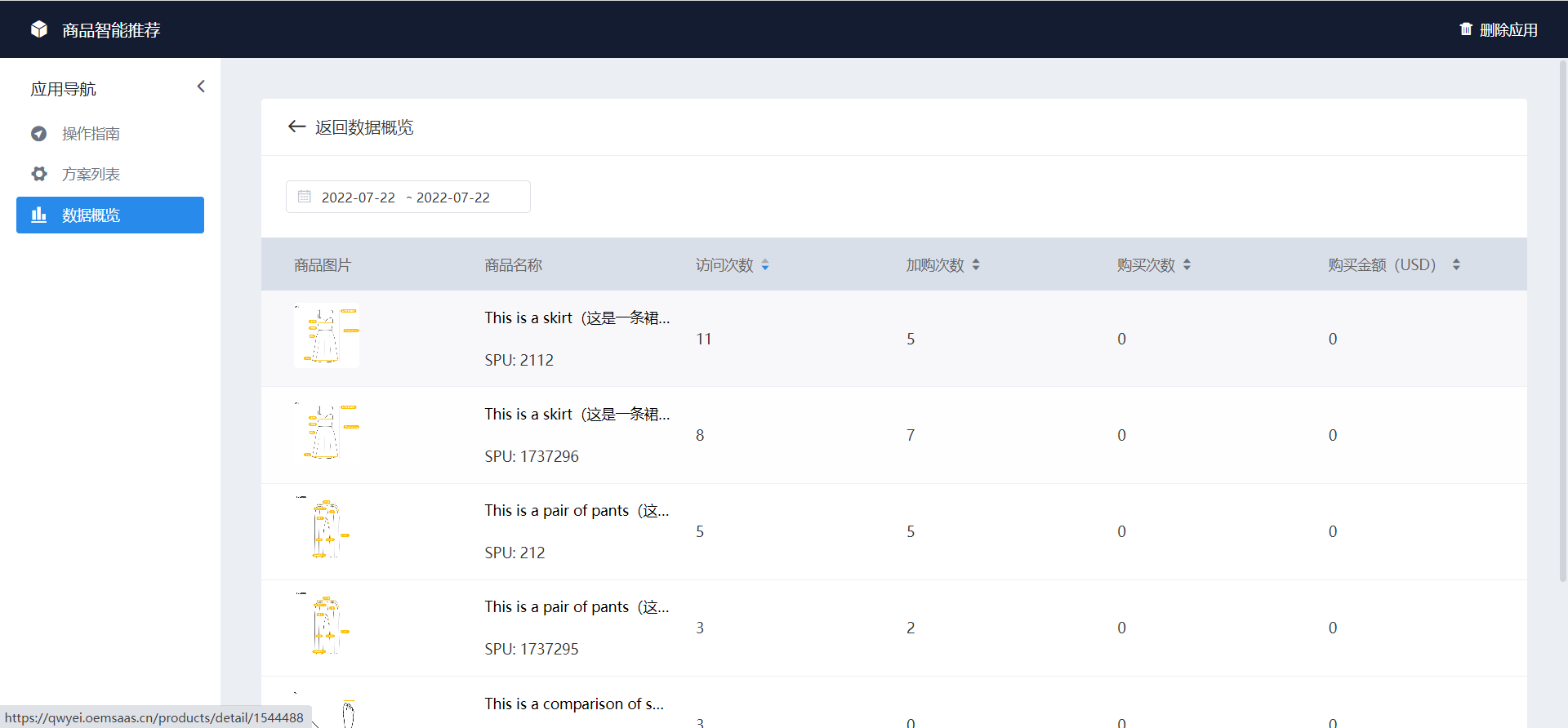Click the 加购次数 column header text

tap(935, 265)
